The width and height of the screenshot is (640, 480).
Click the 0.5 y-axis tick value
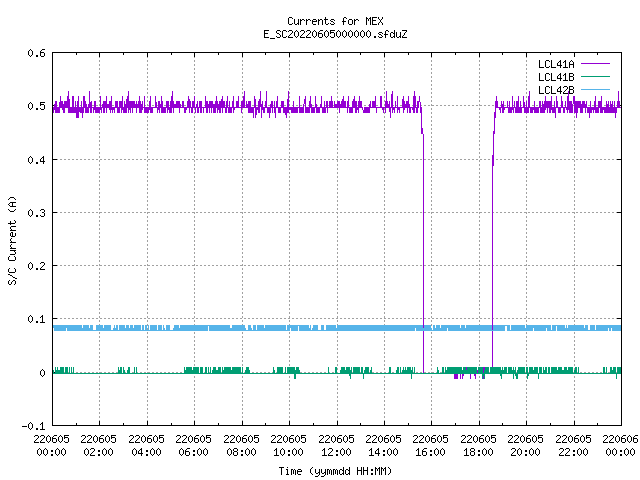tap(36, 106)
